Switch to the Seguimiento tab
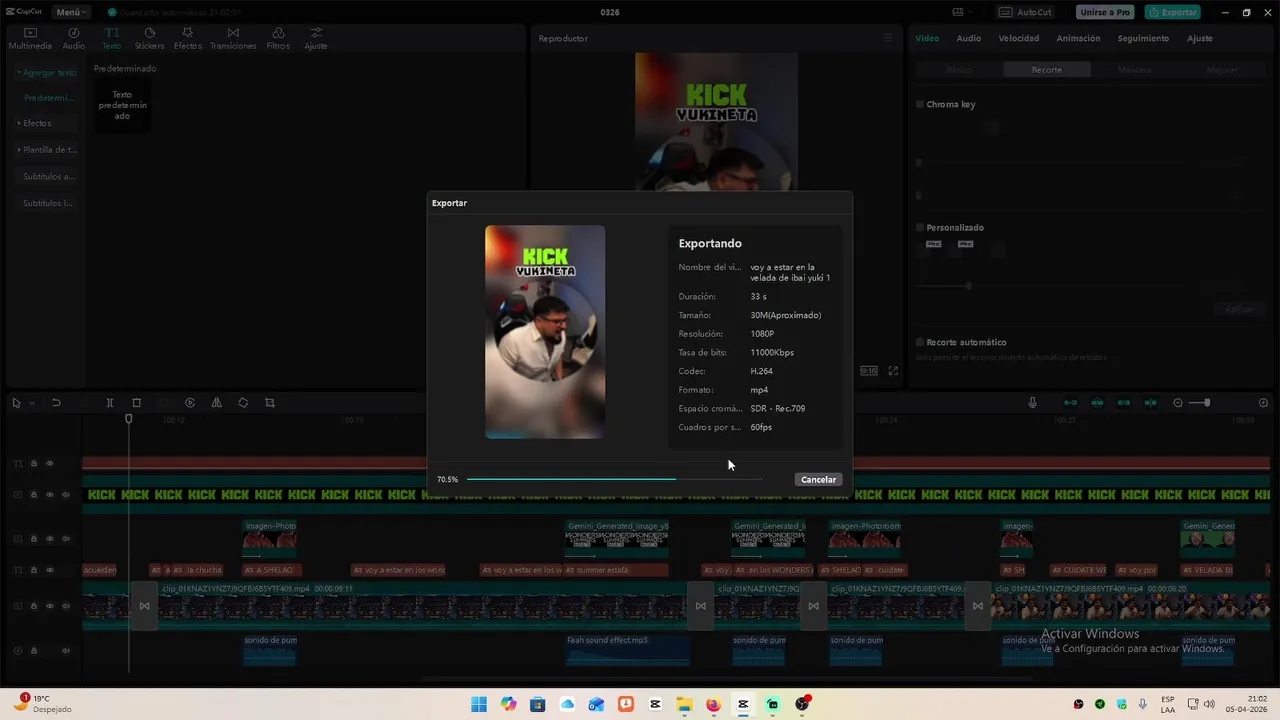1280x720 pixels. click(1143, 38)
